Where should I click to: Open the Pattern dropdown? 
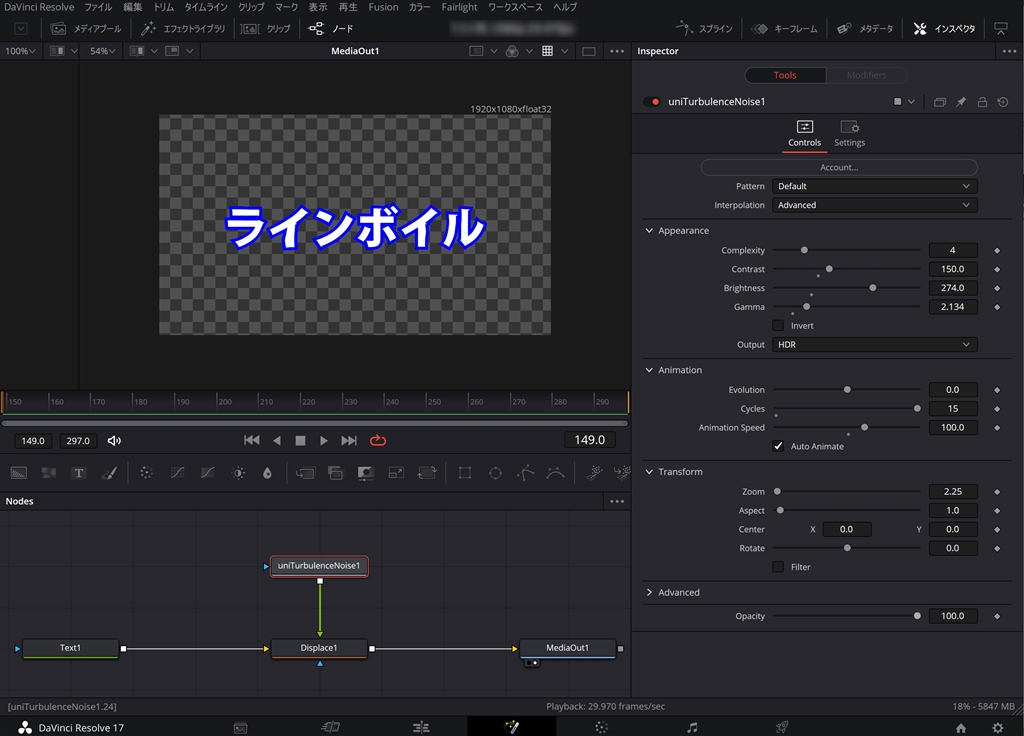point(874,186)
